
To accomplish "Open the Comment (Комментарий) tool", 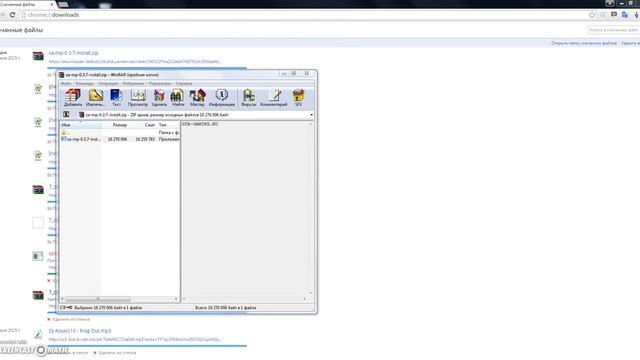I will click(274, 98).
